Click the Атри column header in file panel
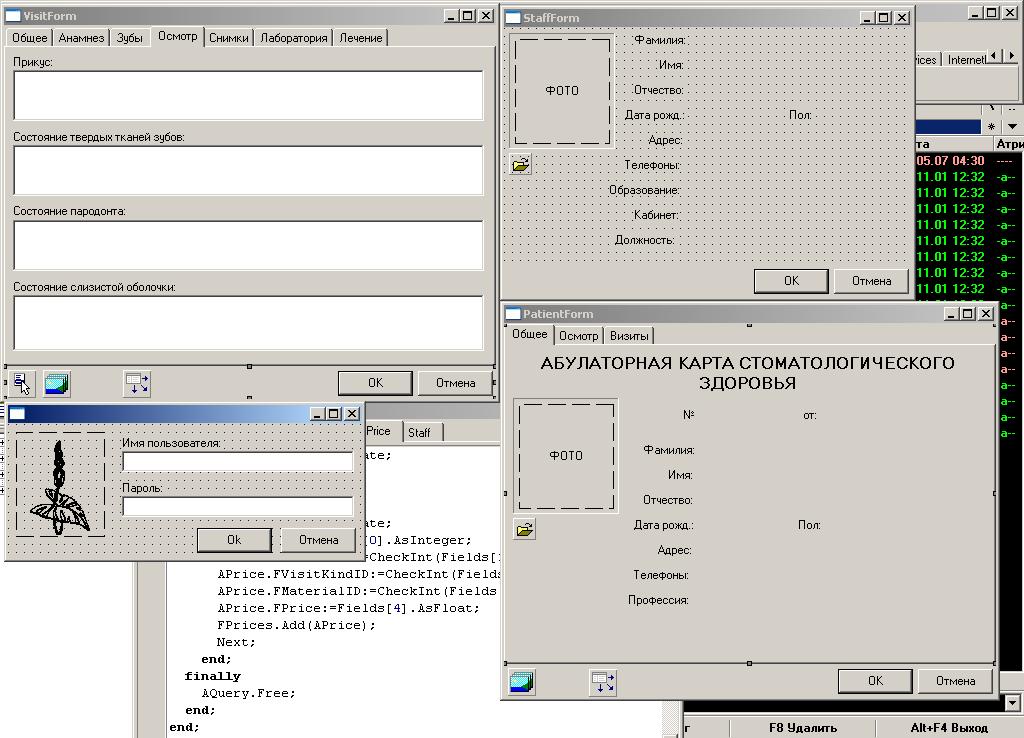The image size is (1024, 738). point(1008,144)
